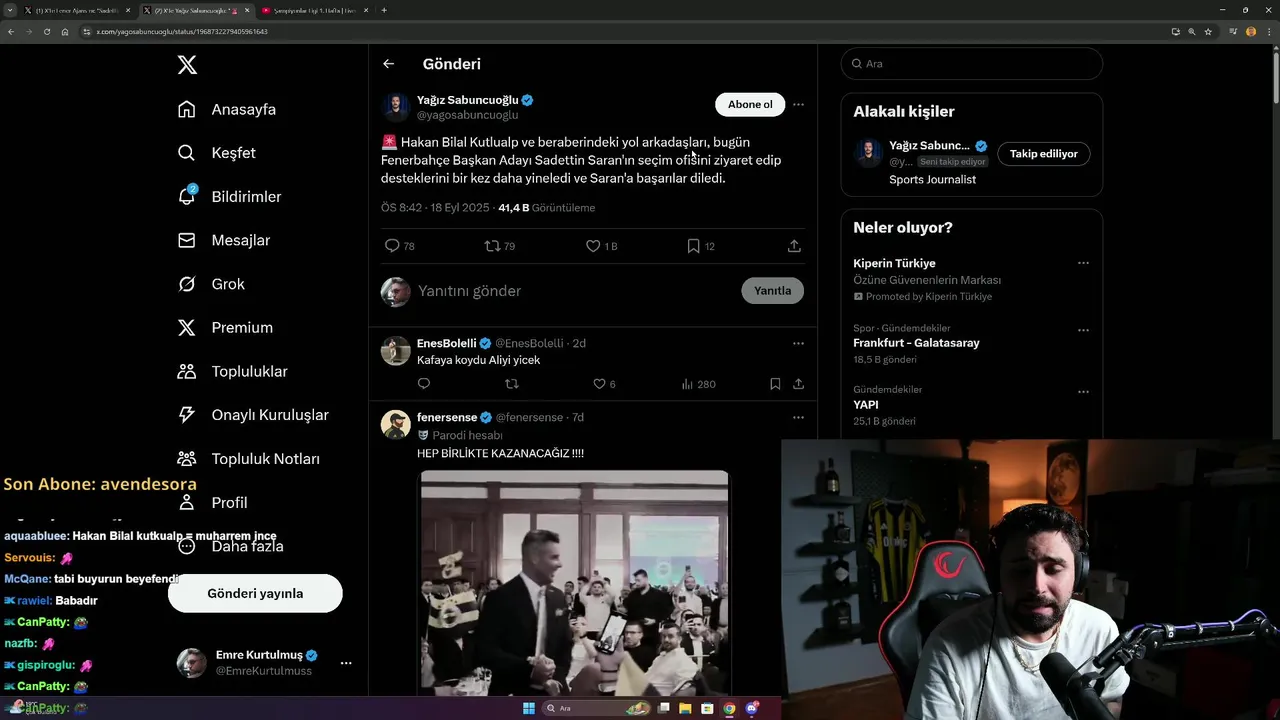Viewport: 1280px width, 720px height.
Task: Click the Ara search field on X
Action: (972, 63)
